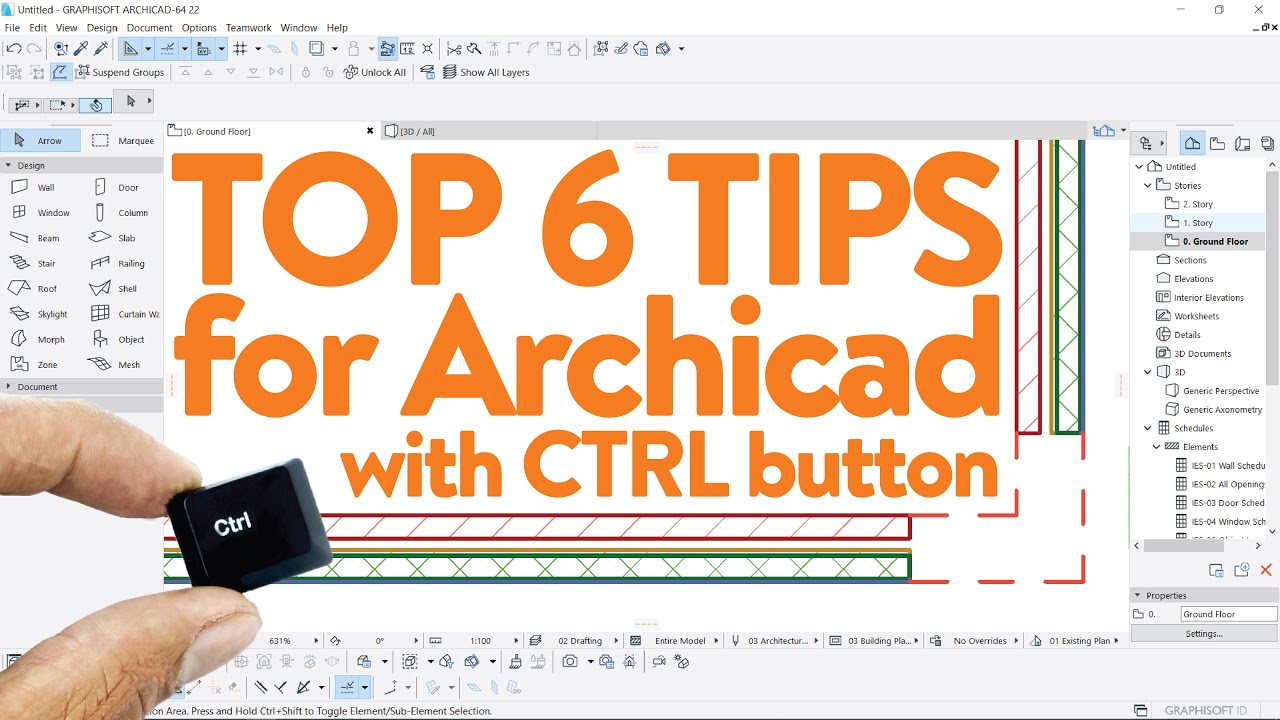Select the Window tool
Screen dimensions: 1280x720
point(40,213)
